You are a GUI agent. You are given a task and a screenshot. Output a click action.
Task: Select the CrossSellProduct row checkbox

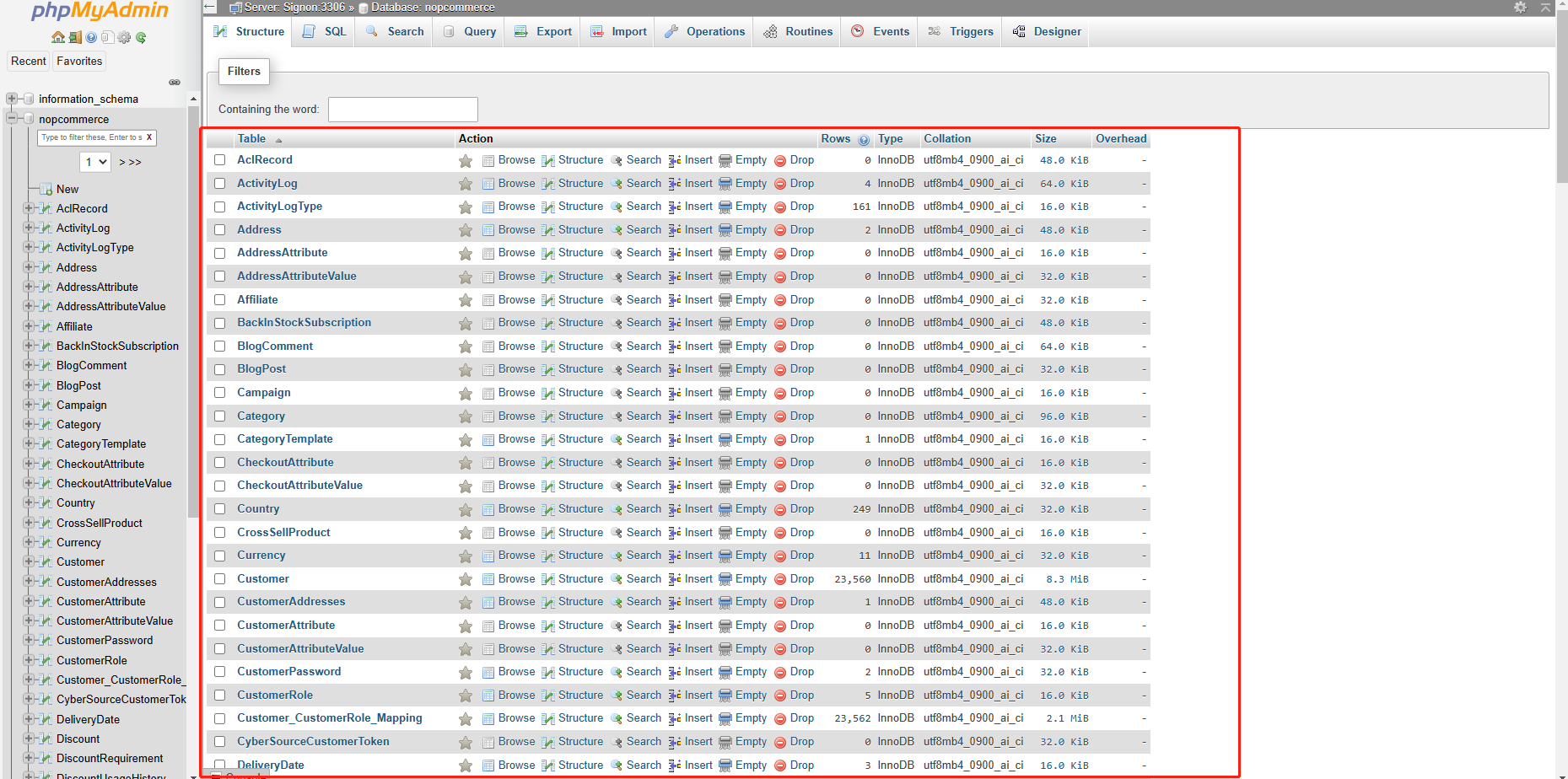pyautogui.click(x=220, y=533)
